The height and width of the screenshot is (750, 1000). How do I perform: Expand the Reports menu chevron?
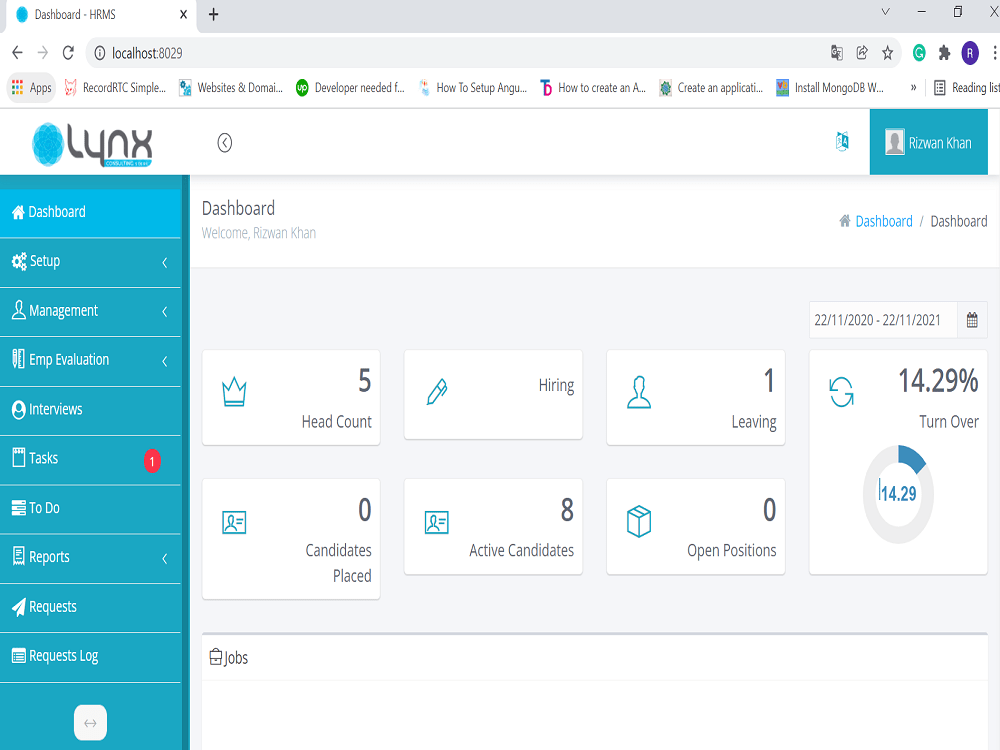click(165, 559)
